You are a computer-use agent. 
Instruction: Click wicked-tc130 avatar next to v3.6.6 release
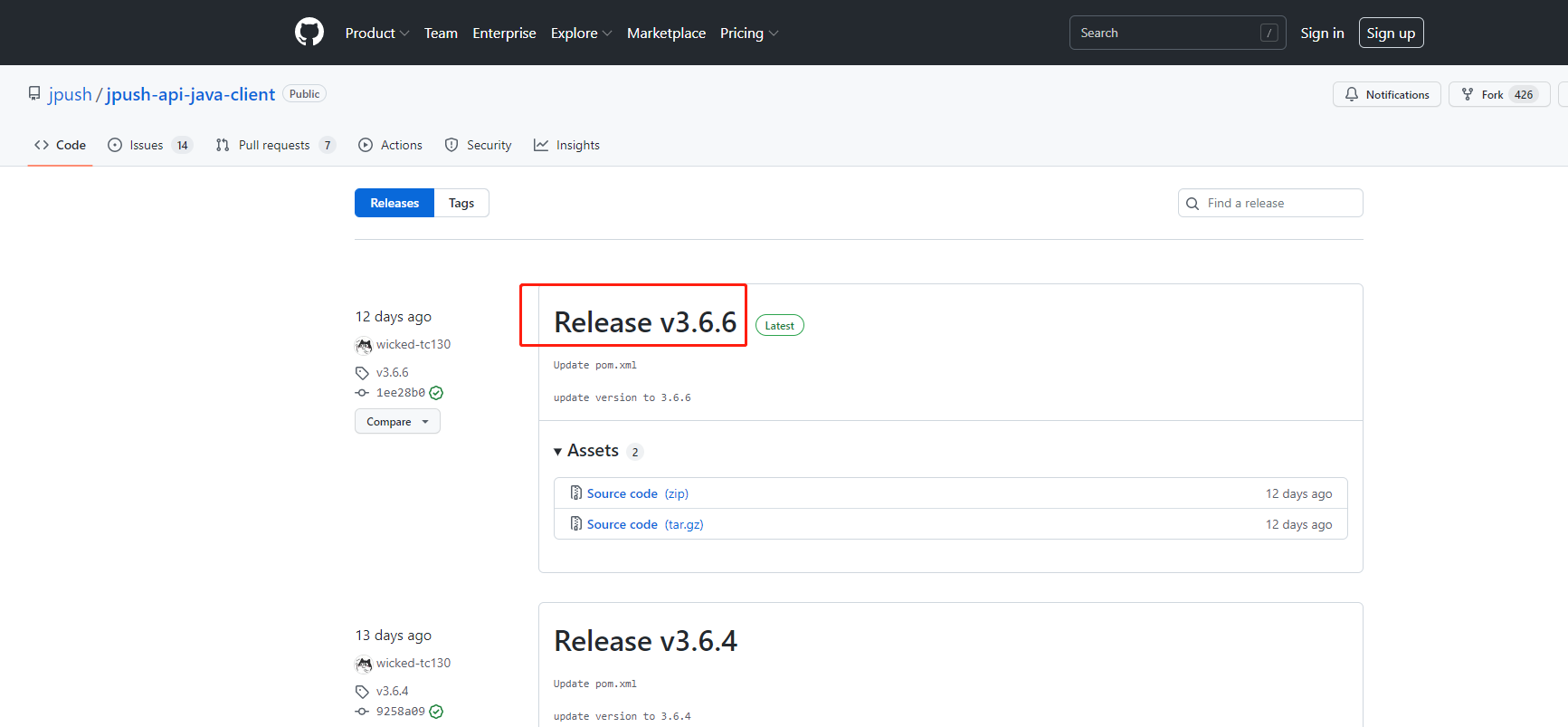click(364, 345)
